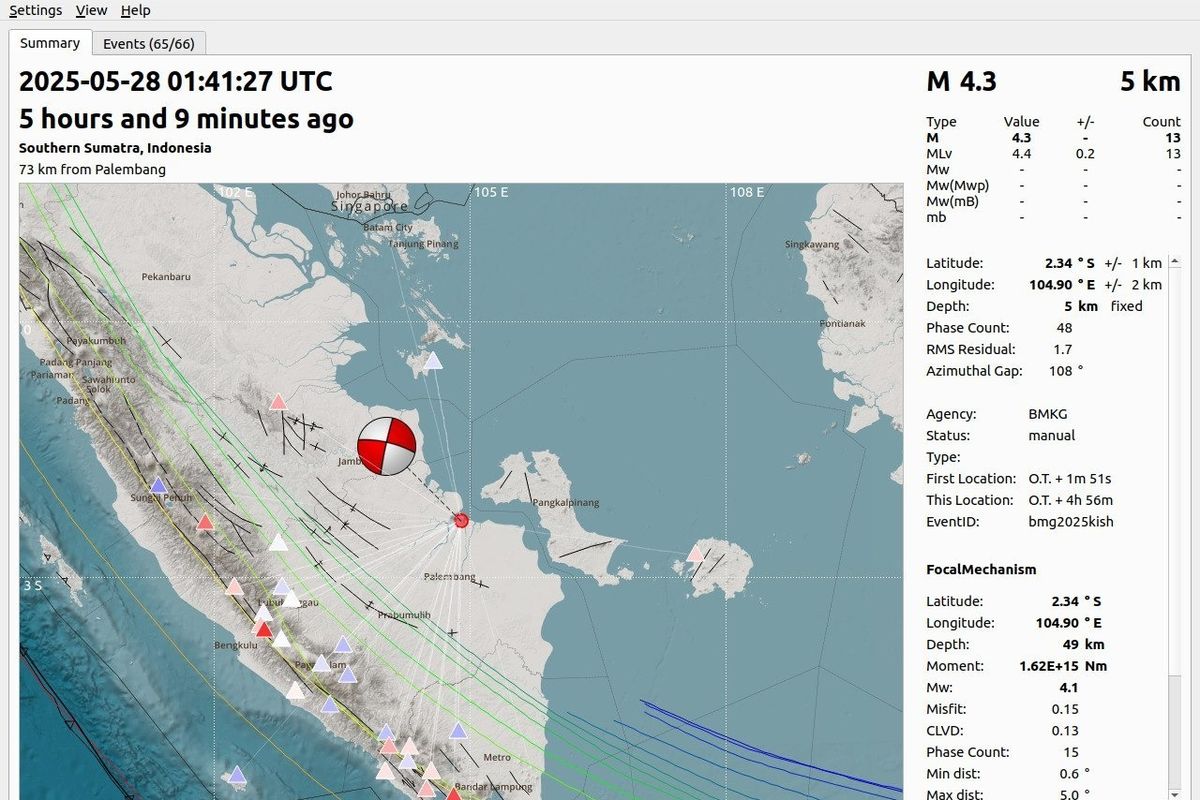
Task: Click the Singapore label on the map
Action: coord(370,207)
